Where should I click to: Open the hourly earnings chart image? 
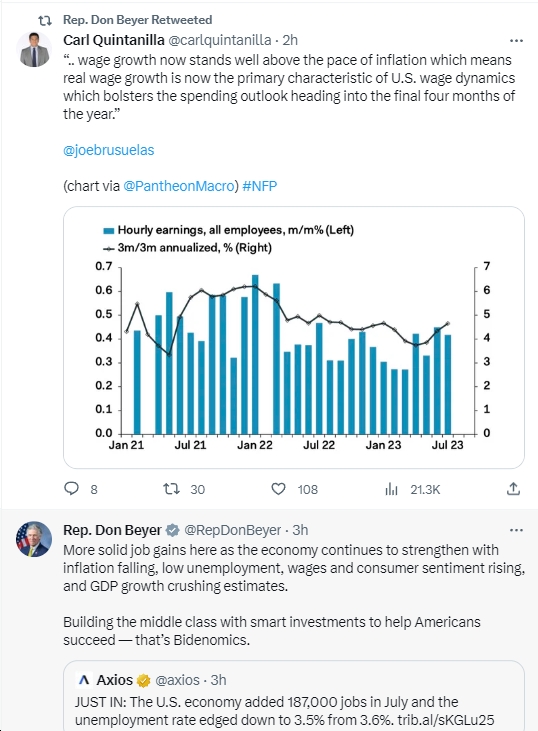294,337
